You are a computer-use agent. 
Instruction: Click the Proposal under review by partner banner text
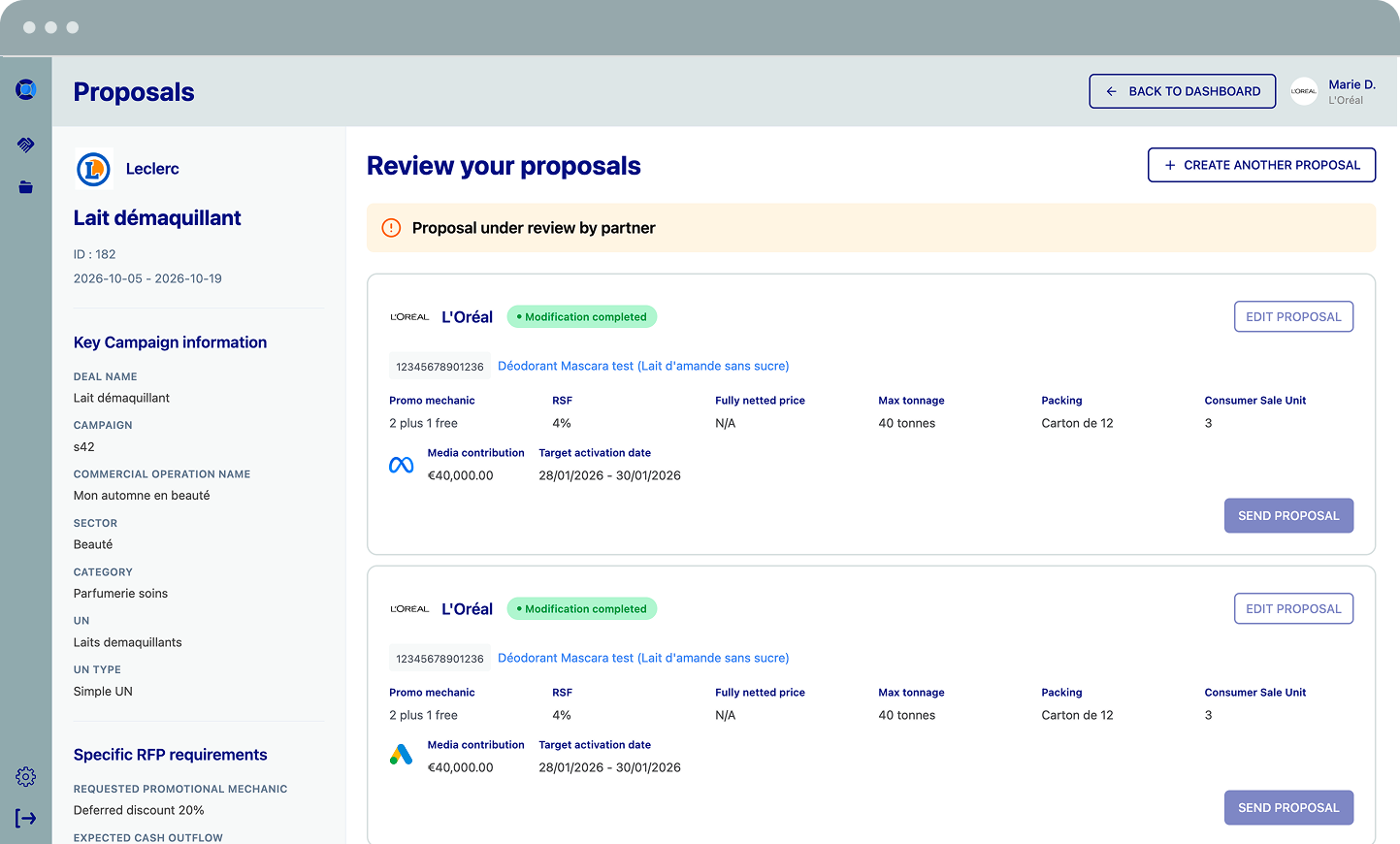click(x=534, y=228)
